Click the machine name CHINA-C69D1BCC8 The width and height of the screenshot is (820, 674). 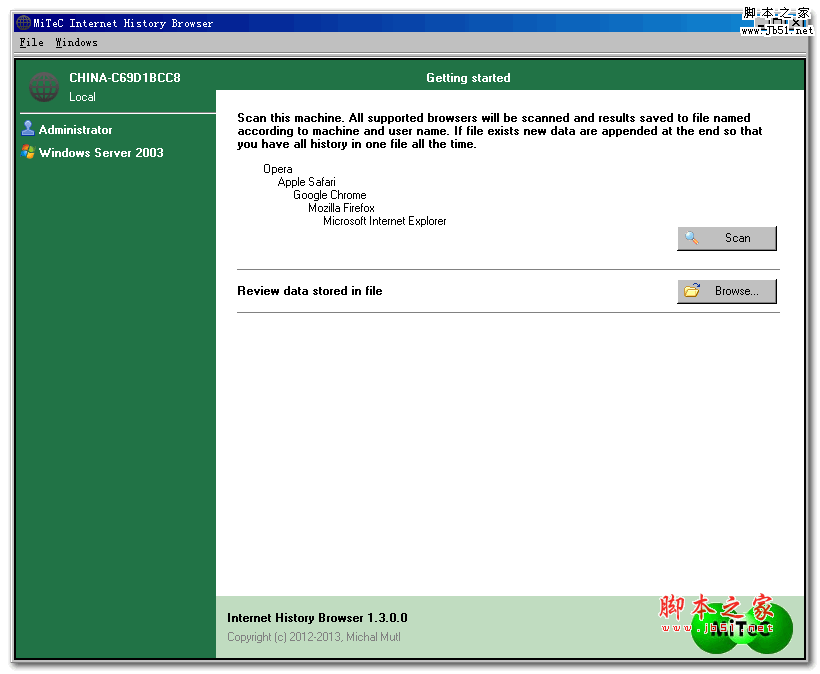(125, 78)
